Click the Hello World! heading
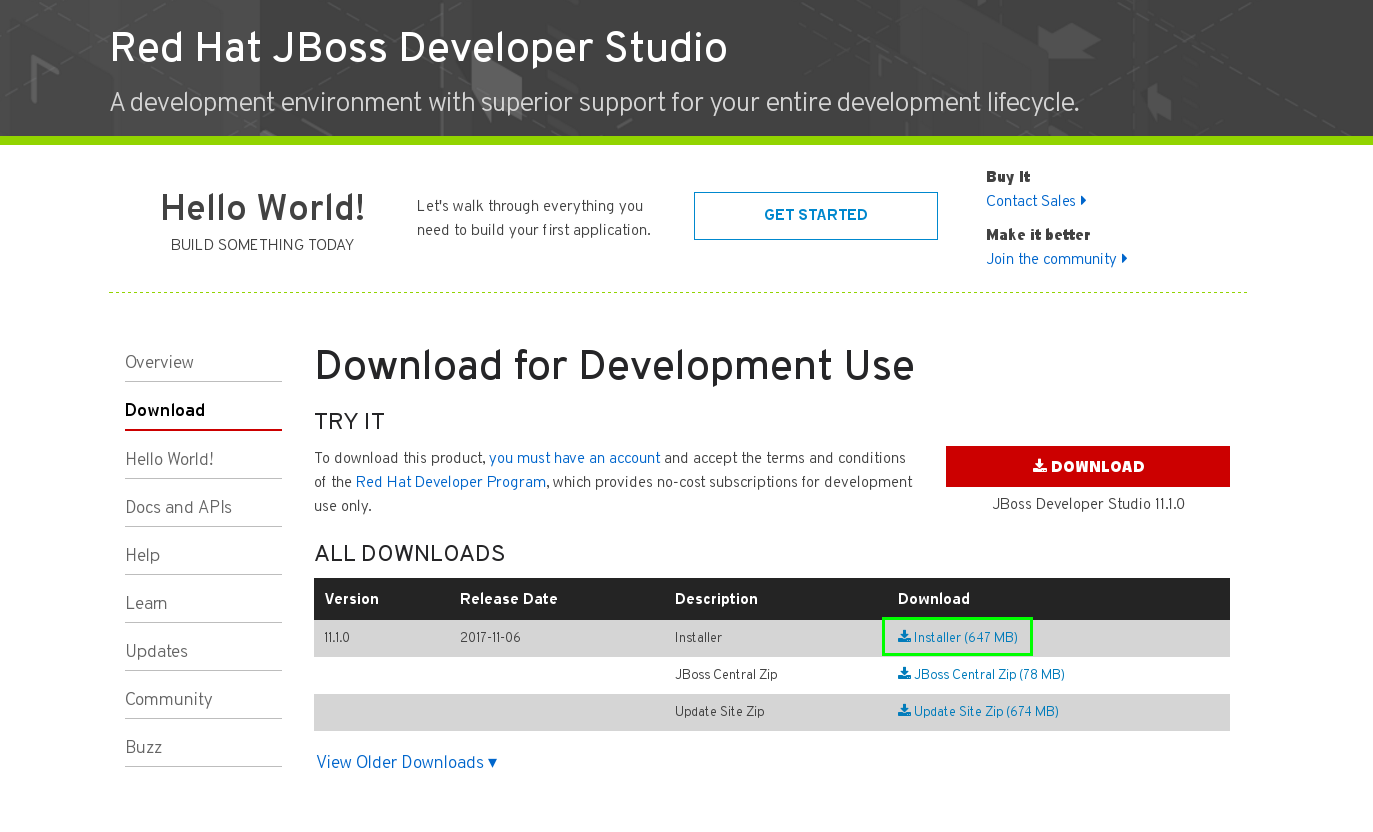Image resolution: width=1373 pixels, height=832 pixels. click(262, 208)
